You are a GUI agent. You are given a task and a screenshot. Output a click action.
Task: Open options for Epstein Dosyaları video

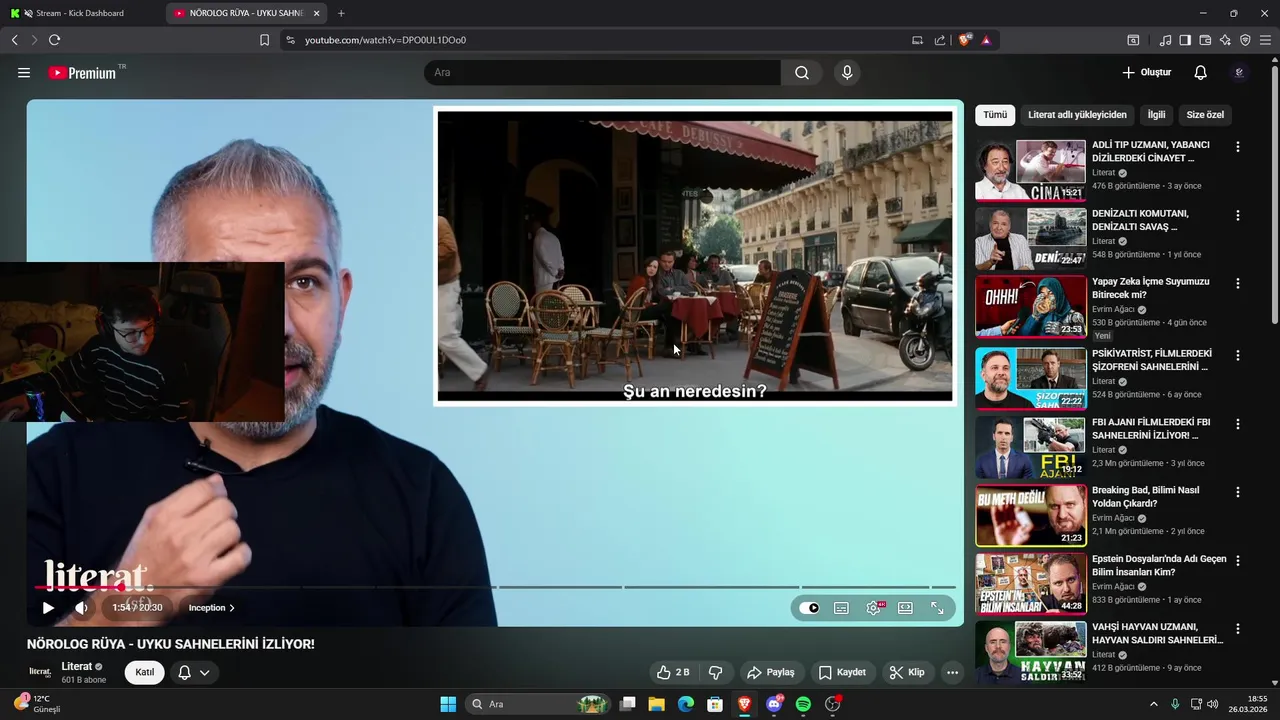point(1237,560)
